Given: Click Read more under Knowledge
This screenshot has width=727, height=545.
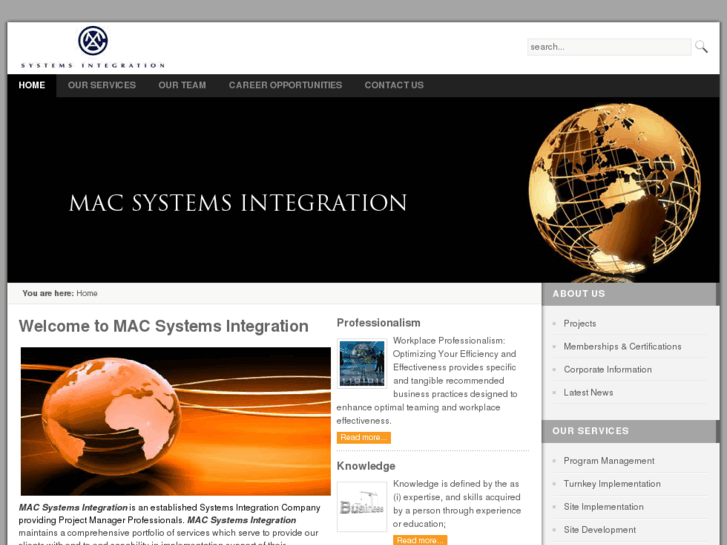Looking at the screenshot, I should [x=420, y=540].
